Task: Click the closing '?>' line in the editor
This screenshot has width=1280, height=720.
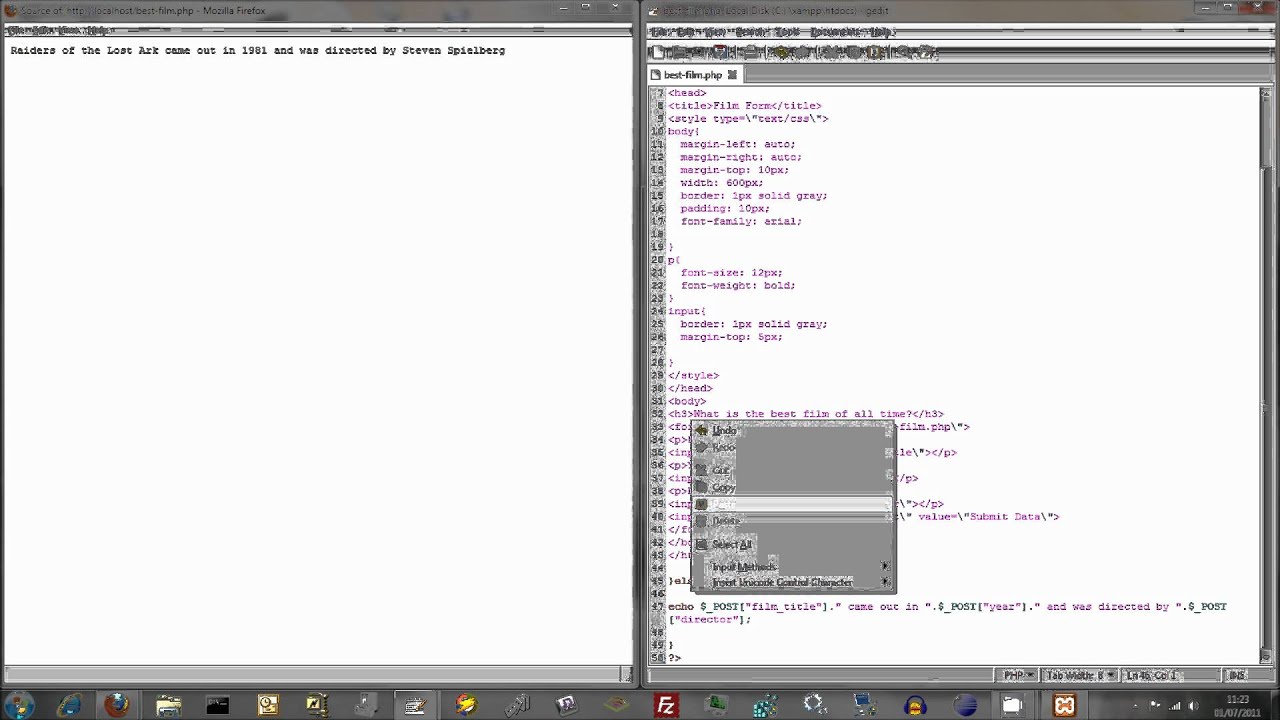Action: tap(674, 657)
